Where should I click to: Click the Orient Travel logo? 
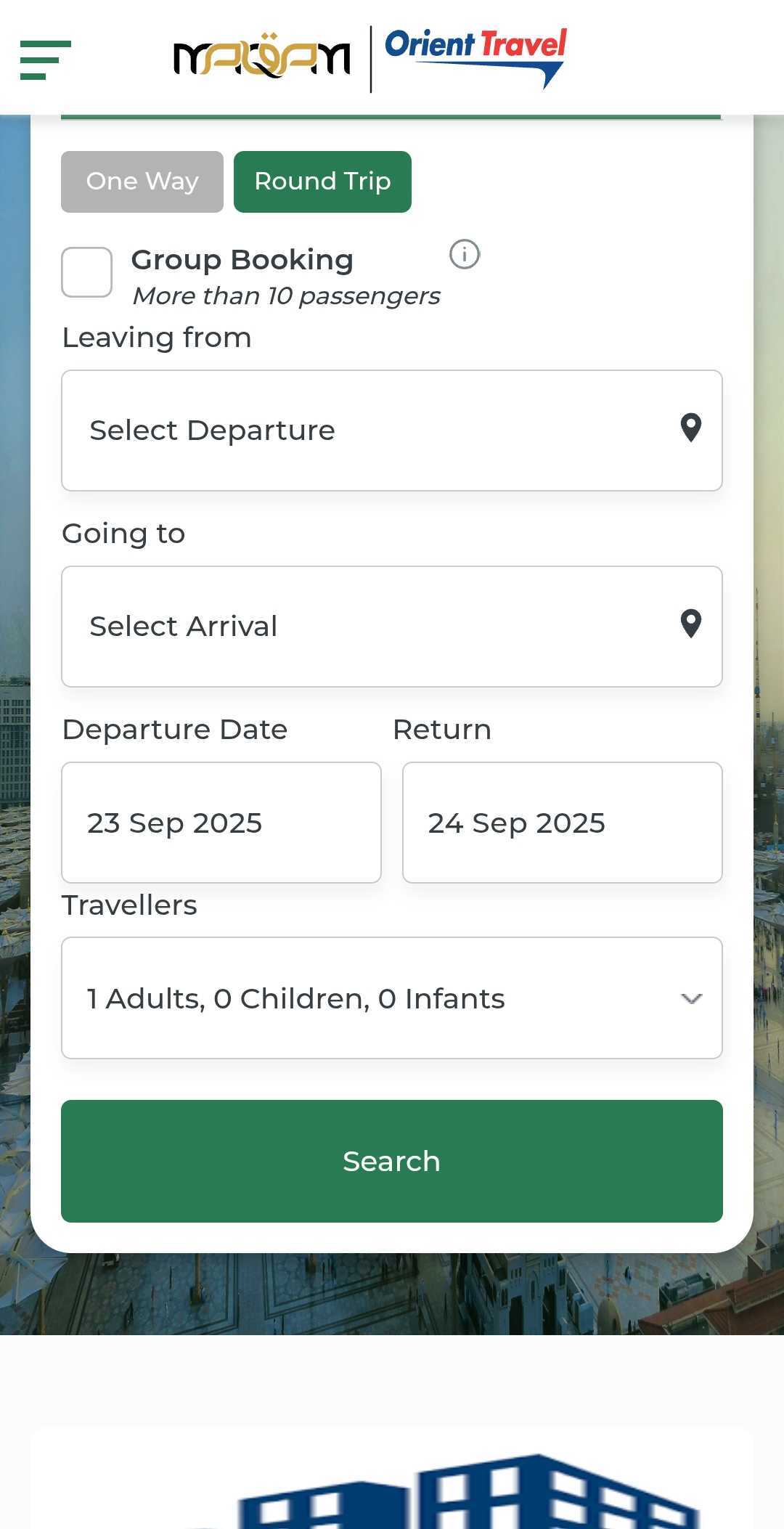click(x=475, y=57)
